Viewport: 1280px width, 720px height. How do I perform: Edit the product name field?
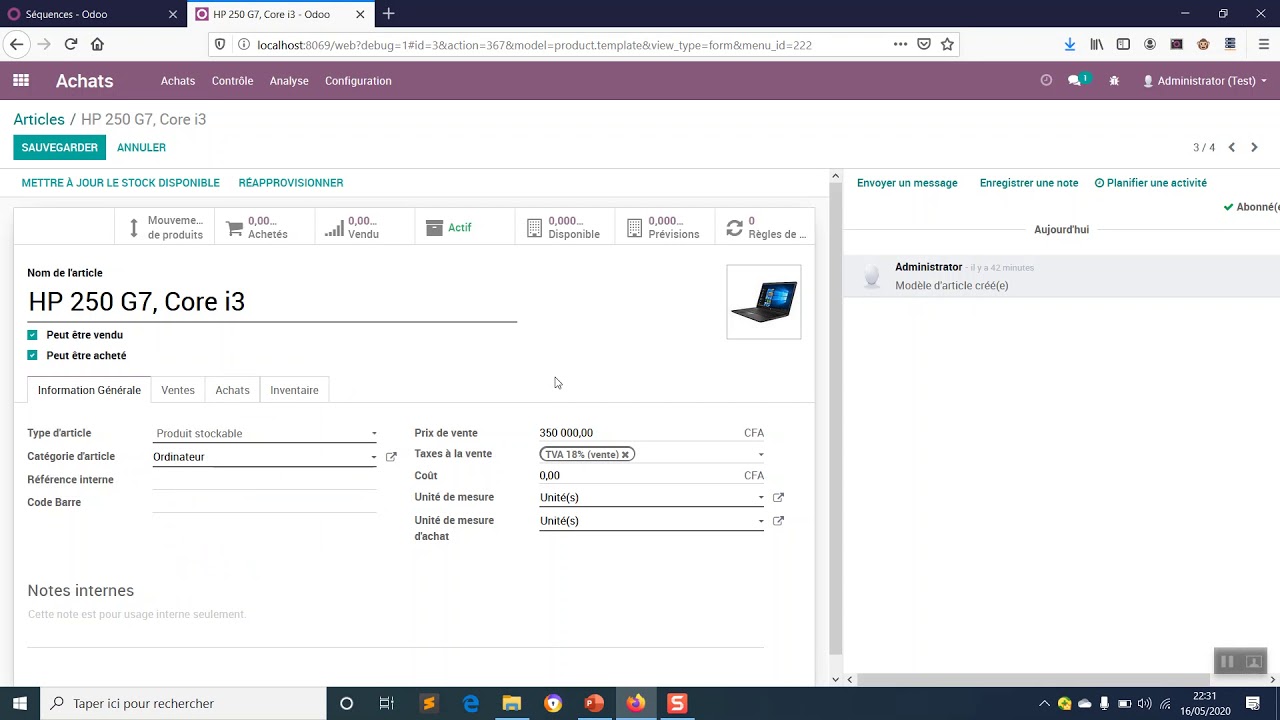click(x=272, y=302)
